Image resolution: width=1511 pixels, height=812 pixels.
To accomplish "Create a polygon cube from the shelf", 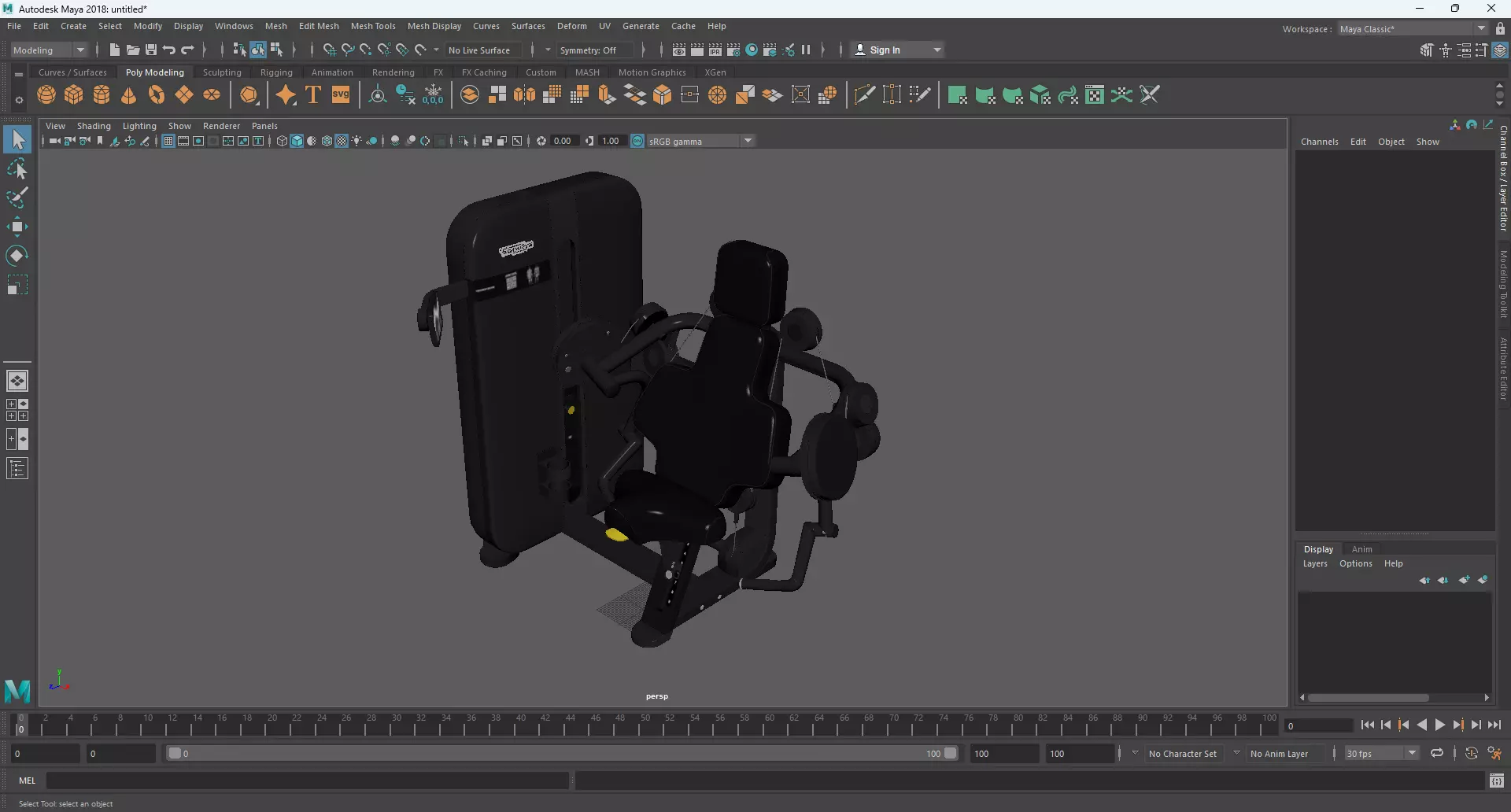I will click(74, 95).
